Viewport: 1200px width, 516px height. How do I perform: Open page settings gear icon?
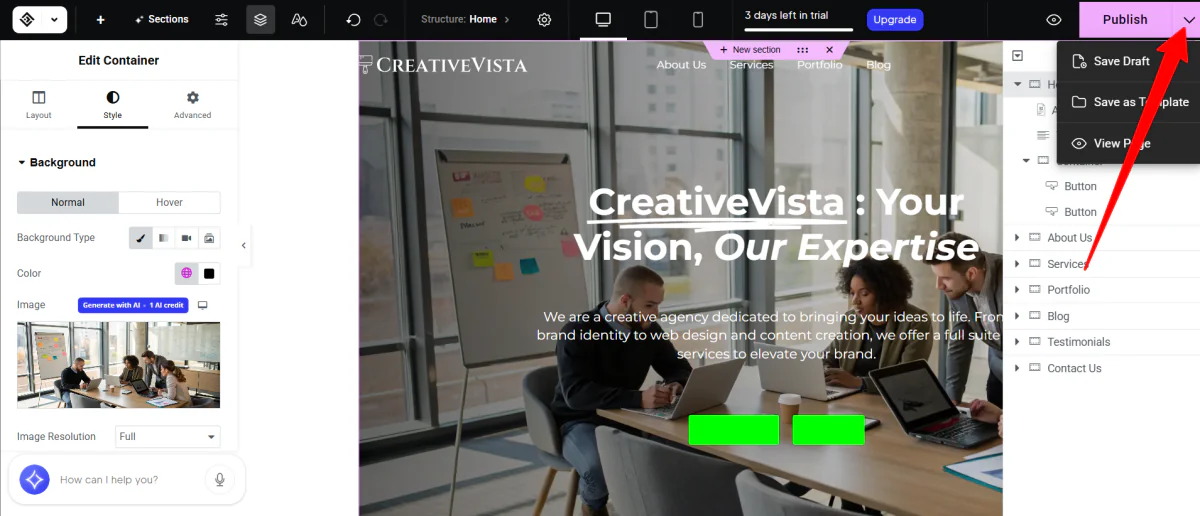[544, 20]
